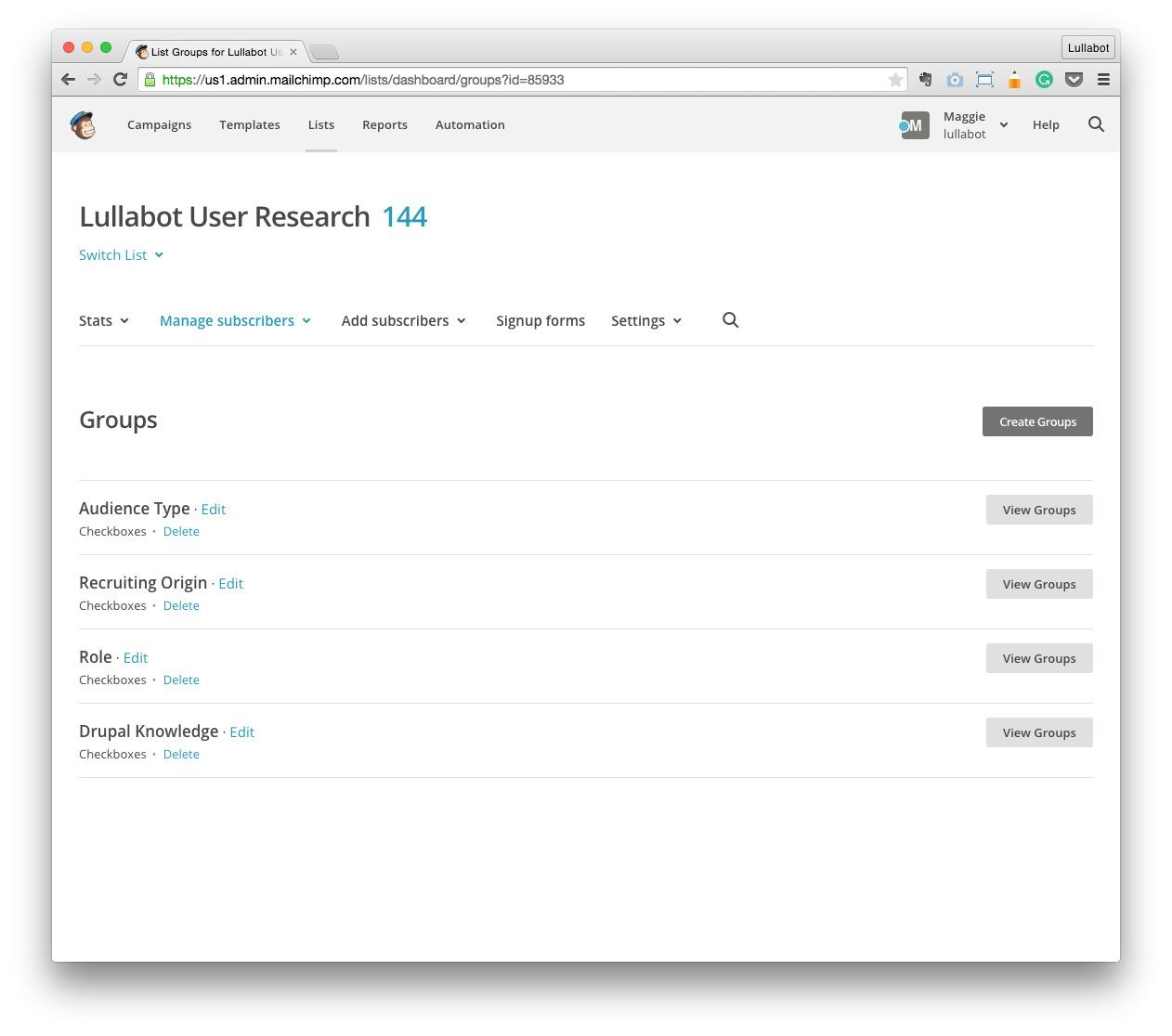Click the yellow minimize window button
The image size is (1172, 1036).
pos(87,47)
